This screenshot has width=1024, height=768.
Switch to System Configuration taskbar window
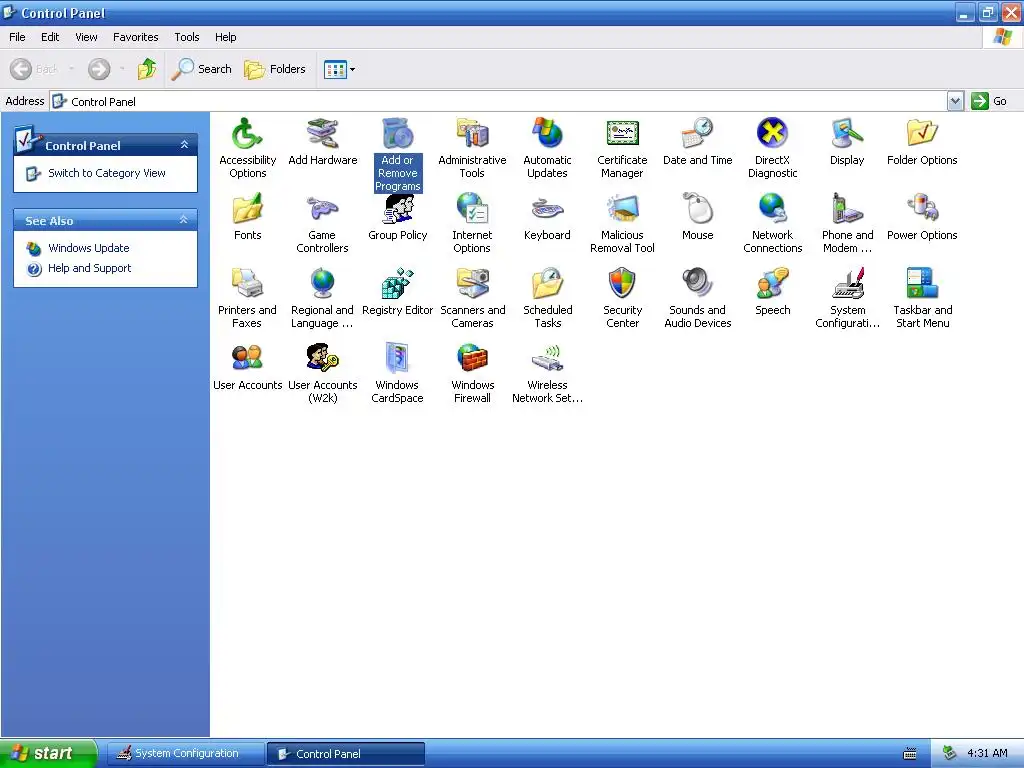click(185, 754)
